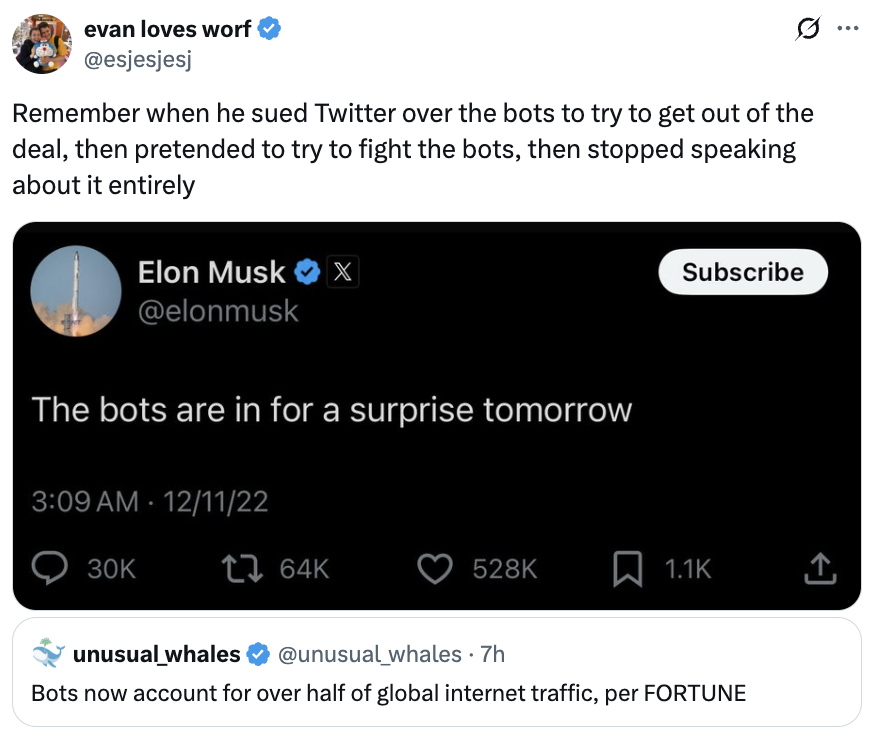
Task: Click the reply bubble icon with 30K
Action: [x=50, y=568]
